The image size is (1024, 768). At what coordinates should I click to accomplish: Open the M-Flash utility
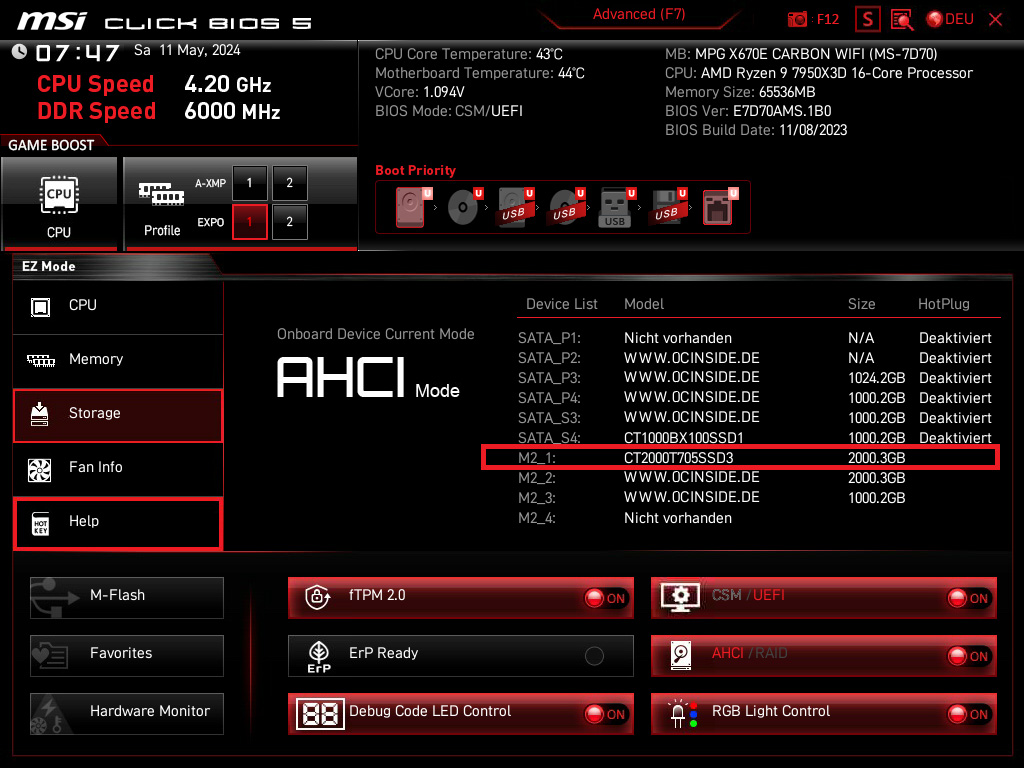coord(127,596)
